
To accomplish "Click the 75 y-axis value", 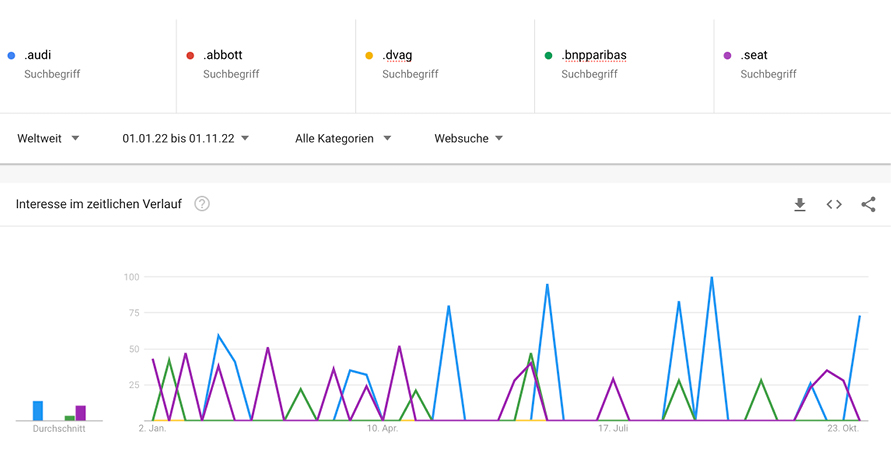I will point(135,313).
